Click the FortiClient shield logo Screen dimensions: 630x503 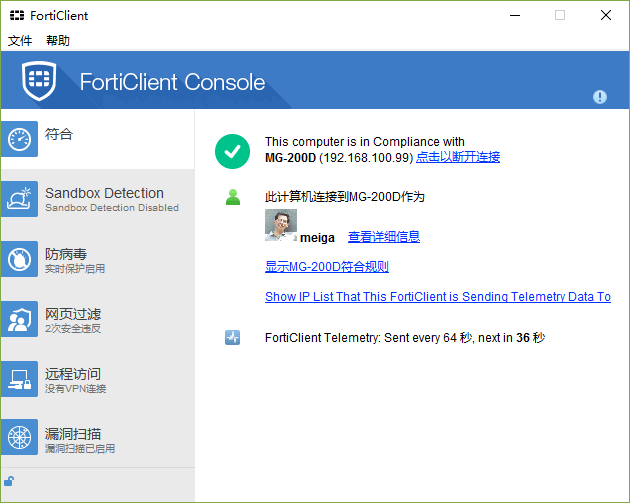pos(39,81)
